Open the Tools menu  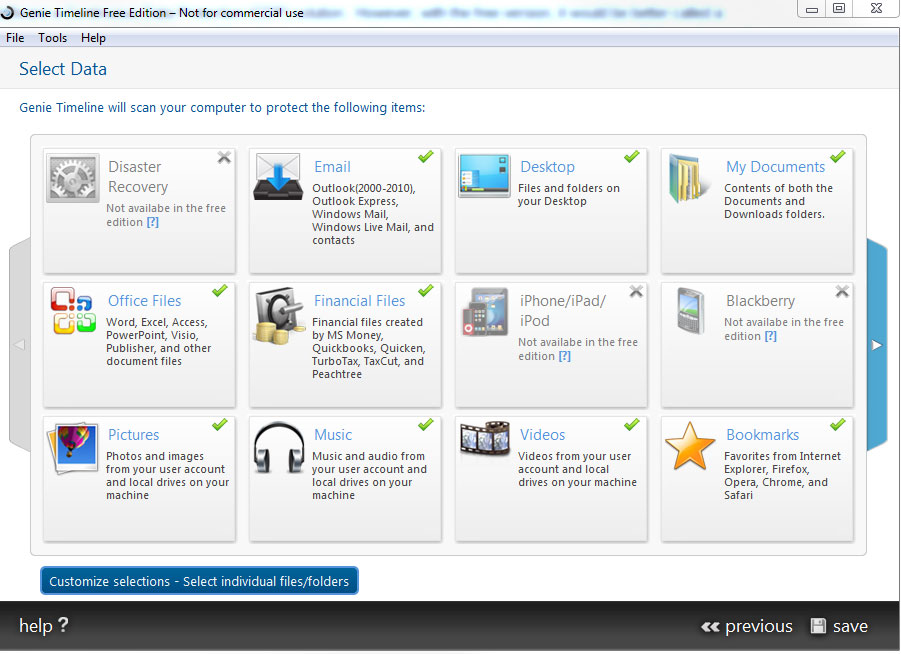point(52,38)
